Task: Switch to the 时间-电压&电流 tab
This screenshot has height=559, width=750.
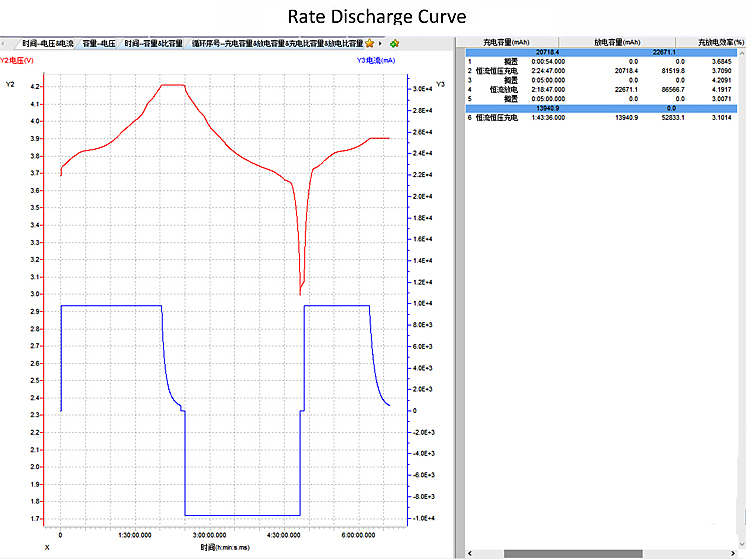Action: tap(49, 44)
